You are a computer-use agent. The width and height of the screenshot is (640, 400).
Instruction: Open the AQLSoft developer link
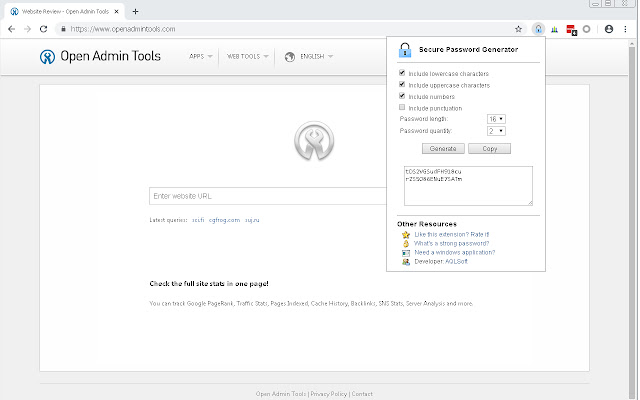(x=456, y=261)
